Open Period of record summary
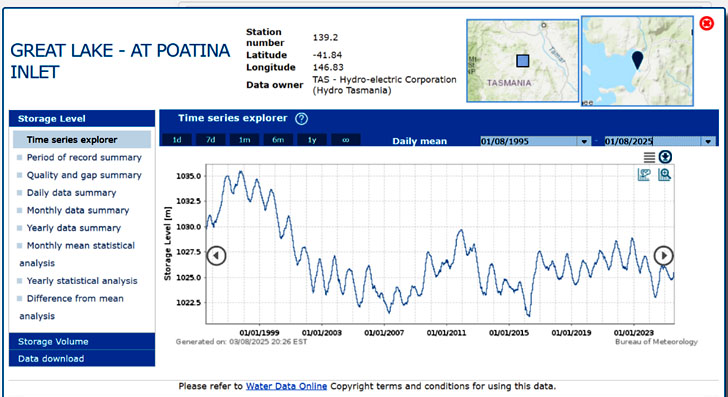This screenshot has height=397, width=728. [x=84, y=157]
